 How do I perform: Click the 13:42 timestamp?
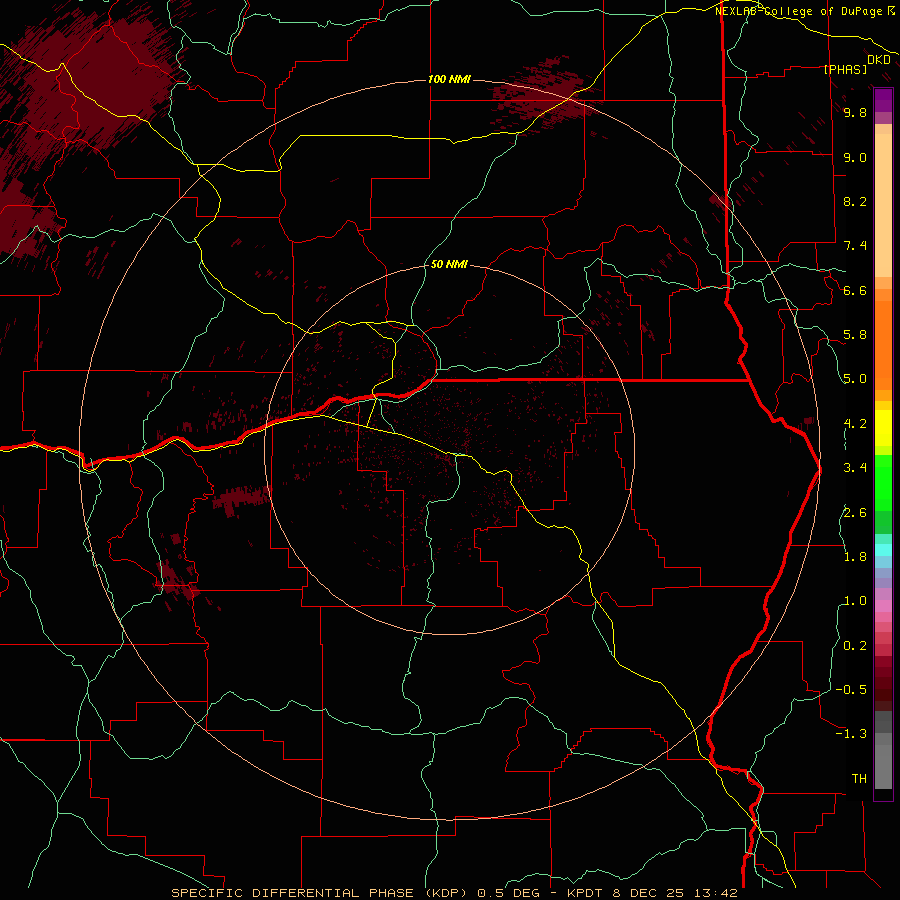tap(716, 893)
